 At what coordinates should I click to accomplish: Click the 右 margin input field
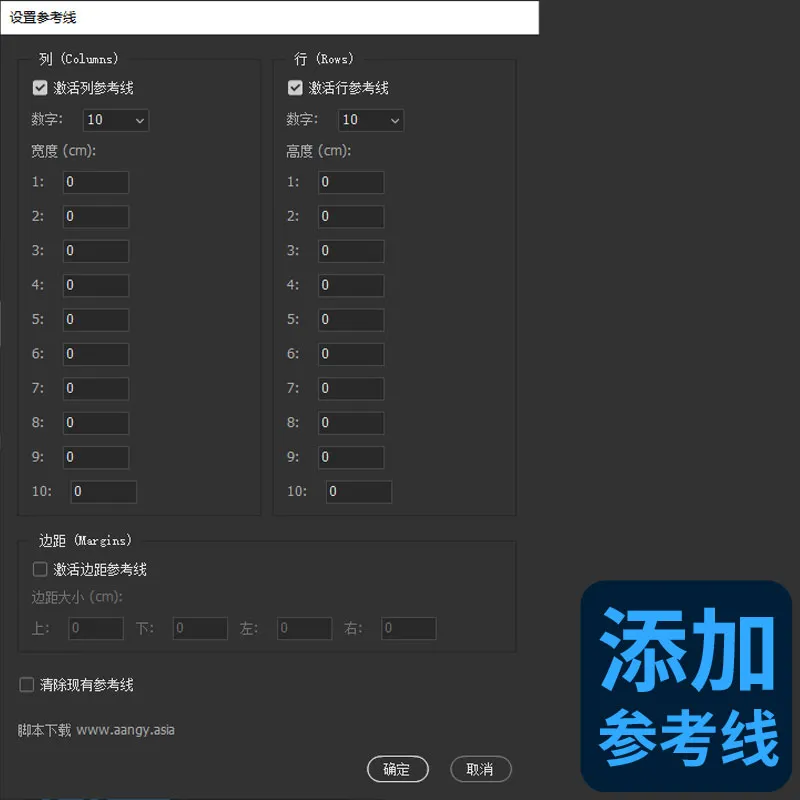(x=408, y=628)
